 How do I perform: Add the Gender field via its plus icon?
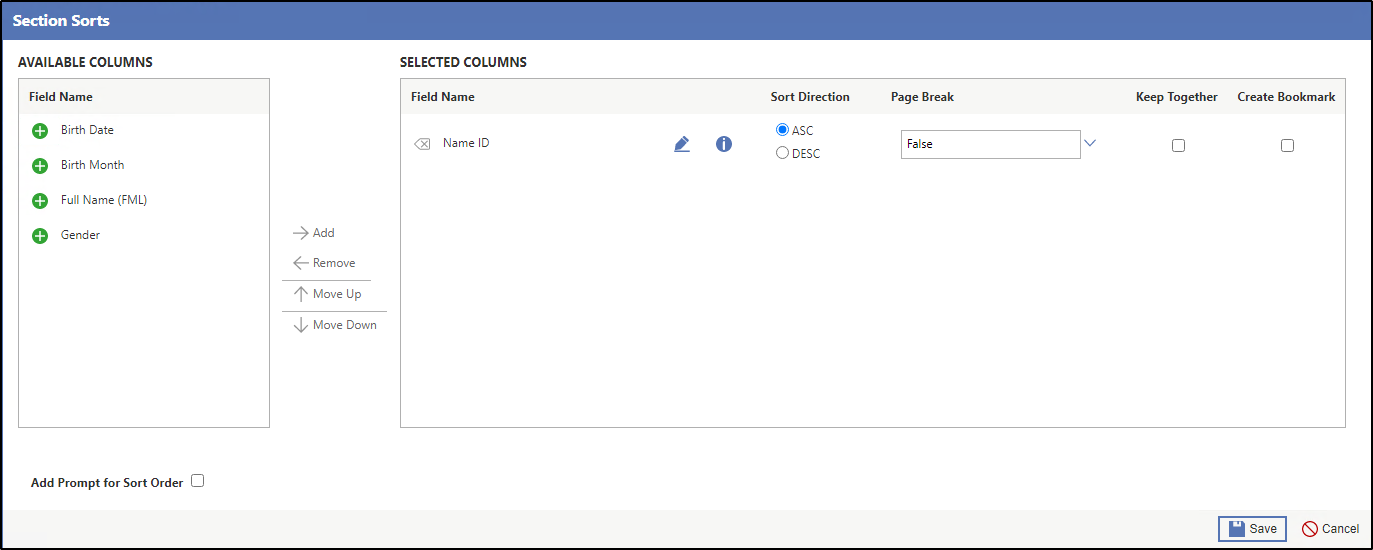coord(40,236)
